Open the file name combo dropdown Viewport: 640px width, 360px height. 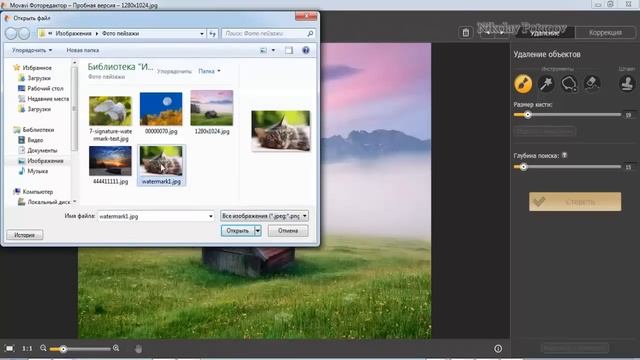(211, 216)
